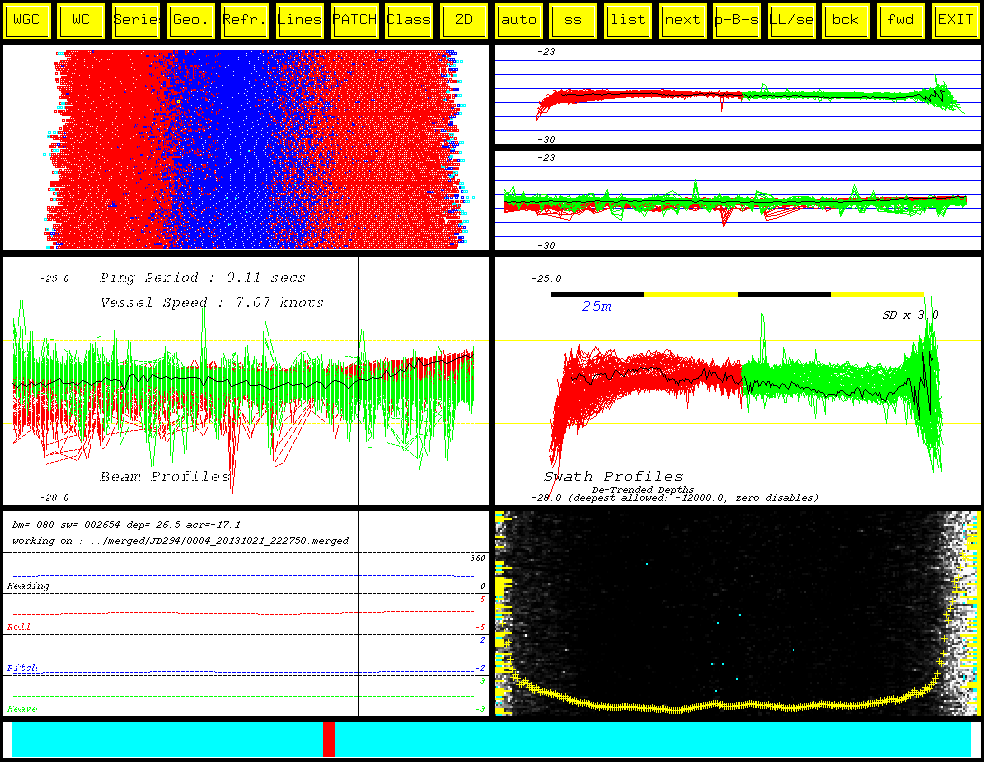Toggle the ss sidescan button
The width and height of the screenshot is (984, 762).
click(573, 20)
